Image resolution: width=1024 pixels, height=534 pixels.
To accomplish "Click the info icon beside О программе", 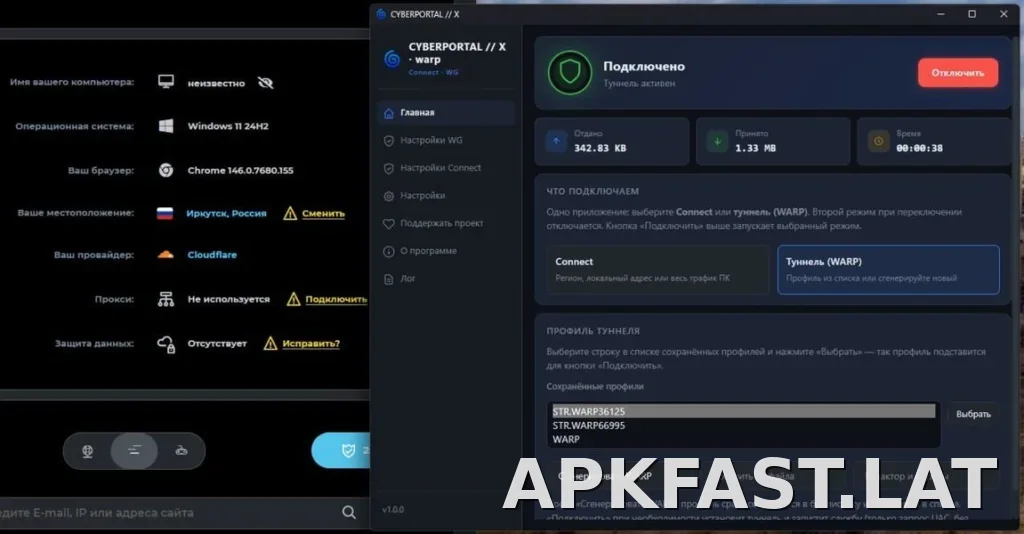I will tap(389, 251).
